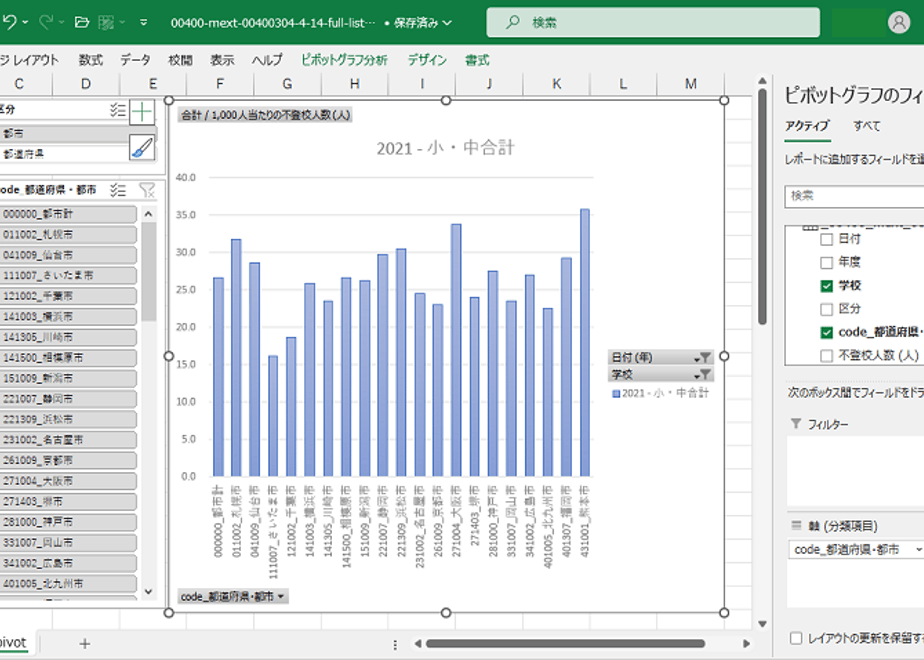
Task: Click the chart elements plus icon
Action: [142, 111]
